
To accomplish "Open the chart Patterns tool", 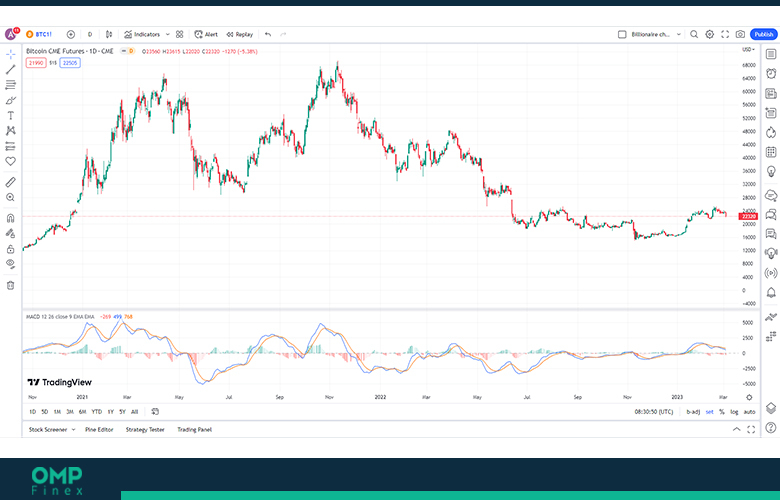I will pyautogui.click(x=10, y=130).
